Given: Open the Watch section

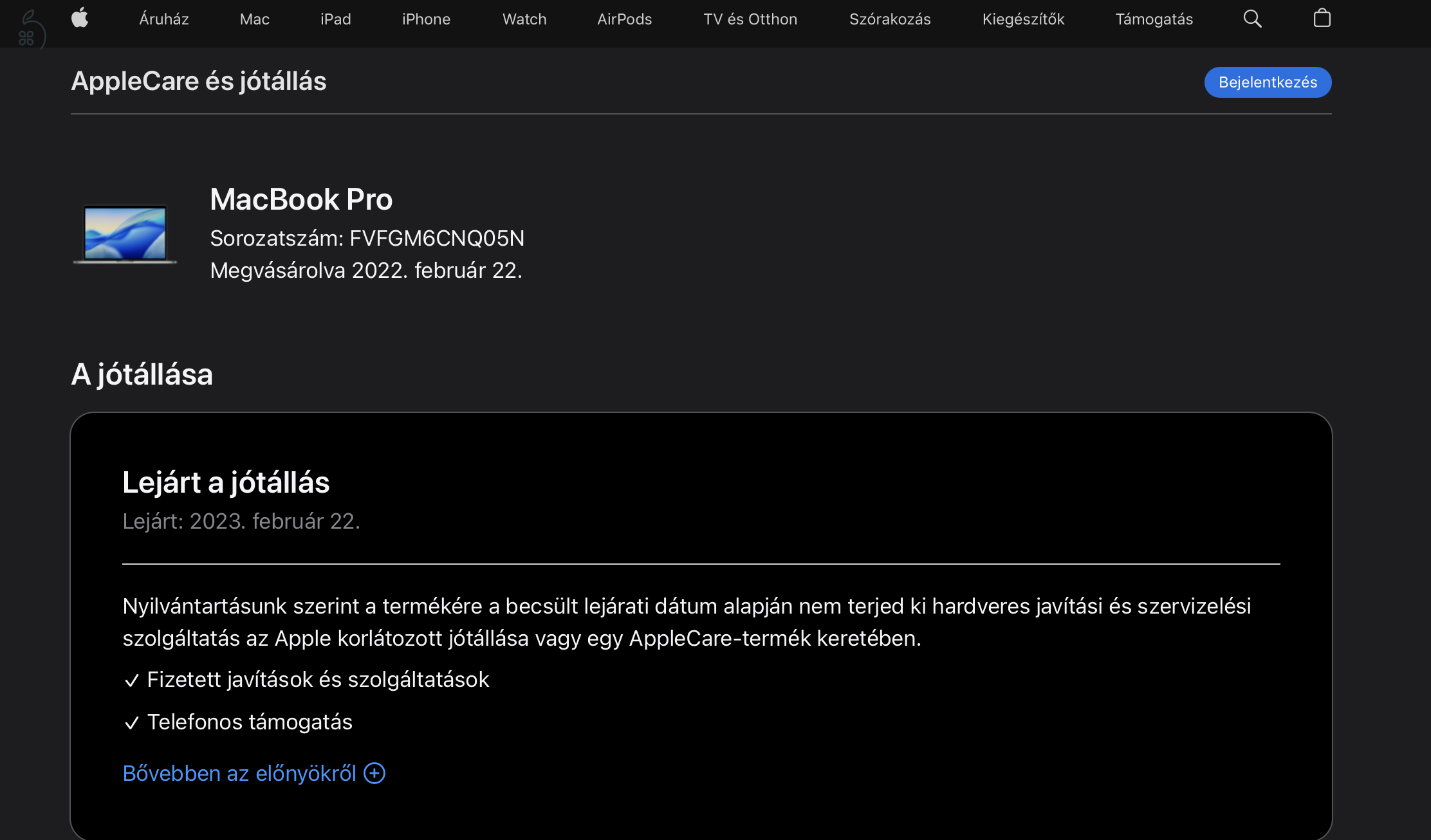Looking at the screenshot, I should pos(523,19).
